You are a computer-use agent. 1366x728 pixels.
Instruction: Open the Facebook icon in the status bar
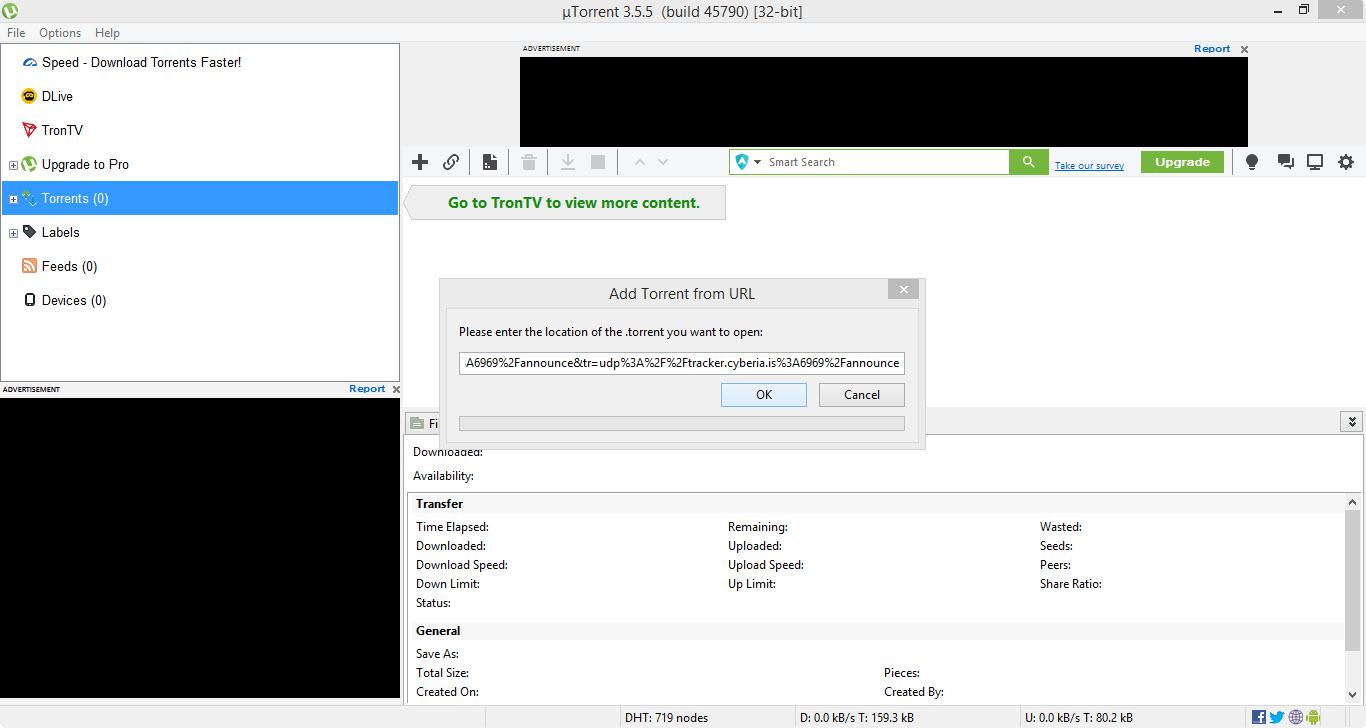coord(1258,717)
